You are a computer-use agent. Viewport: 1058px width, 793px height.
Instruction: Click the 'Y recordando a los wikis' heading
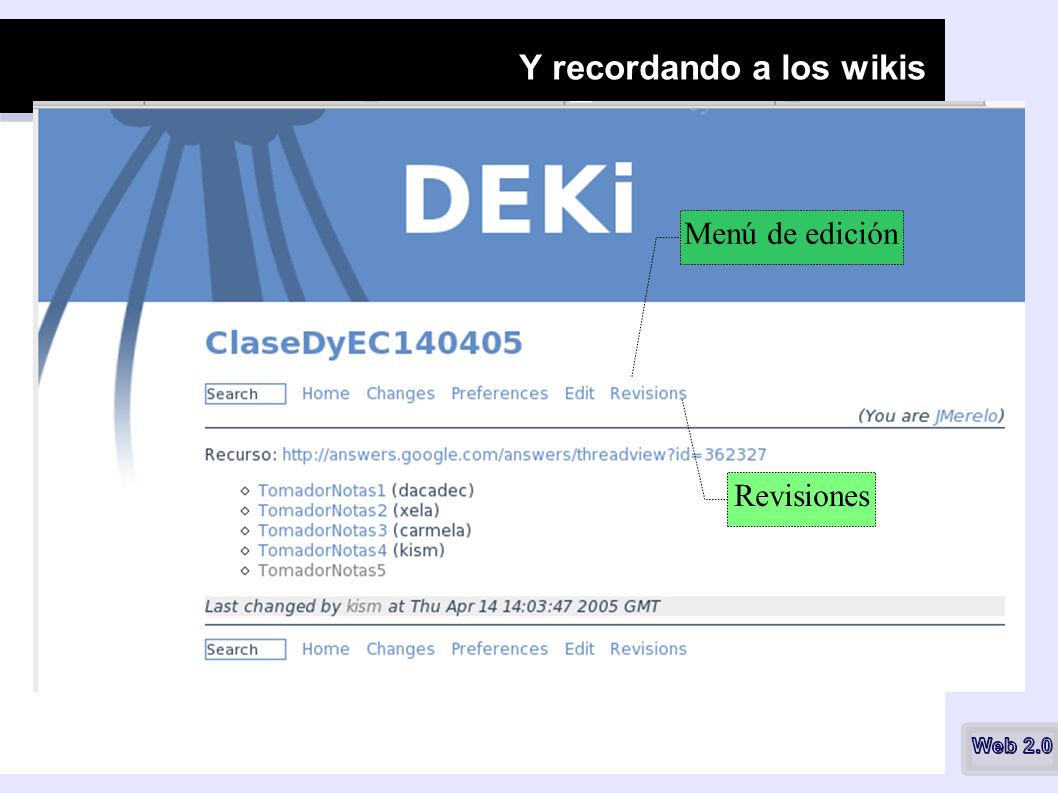tap(721, 67)
